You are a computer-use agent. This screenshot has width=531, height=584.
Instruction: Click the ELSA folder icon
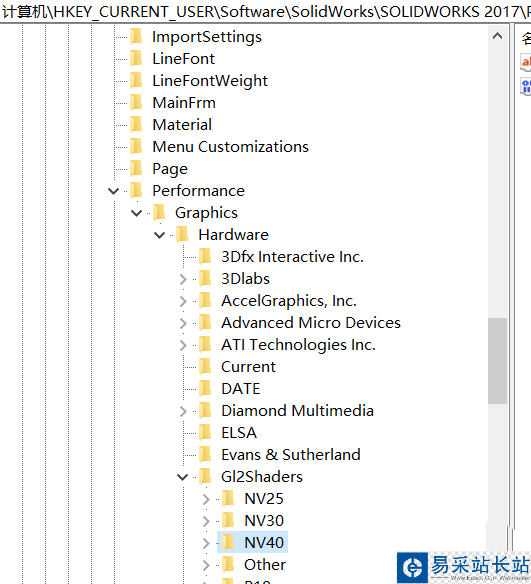[206, 432]
